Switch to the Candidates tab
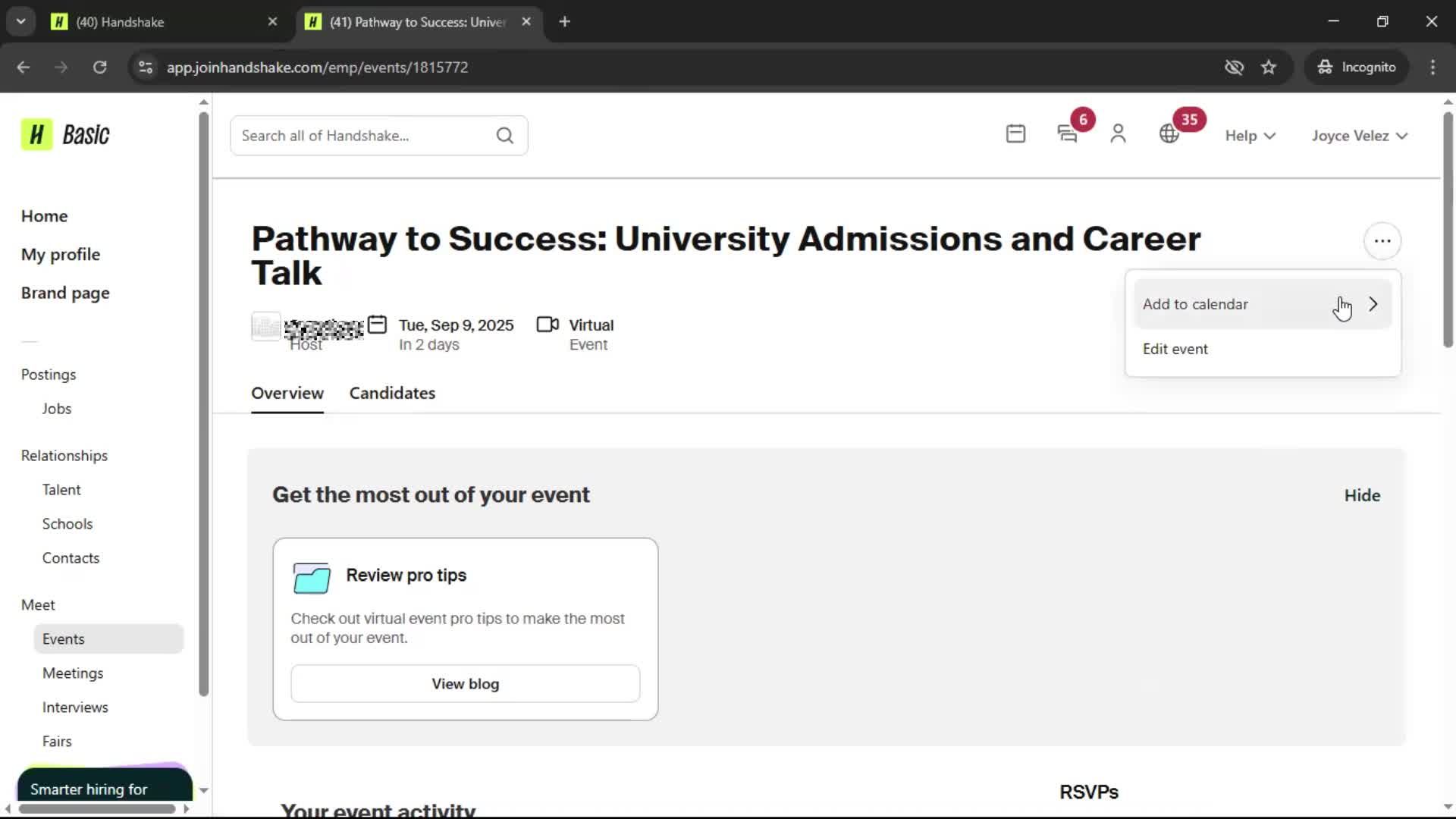Viewport: 1456px width, 819px height. [x=392, y=393]
